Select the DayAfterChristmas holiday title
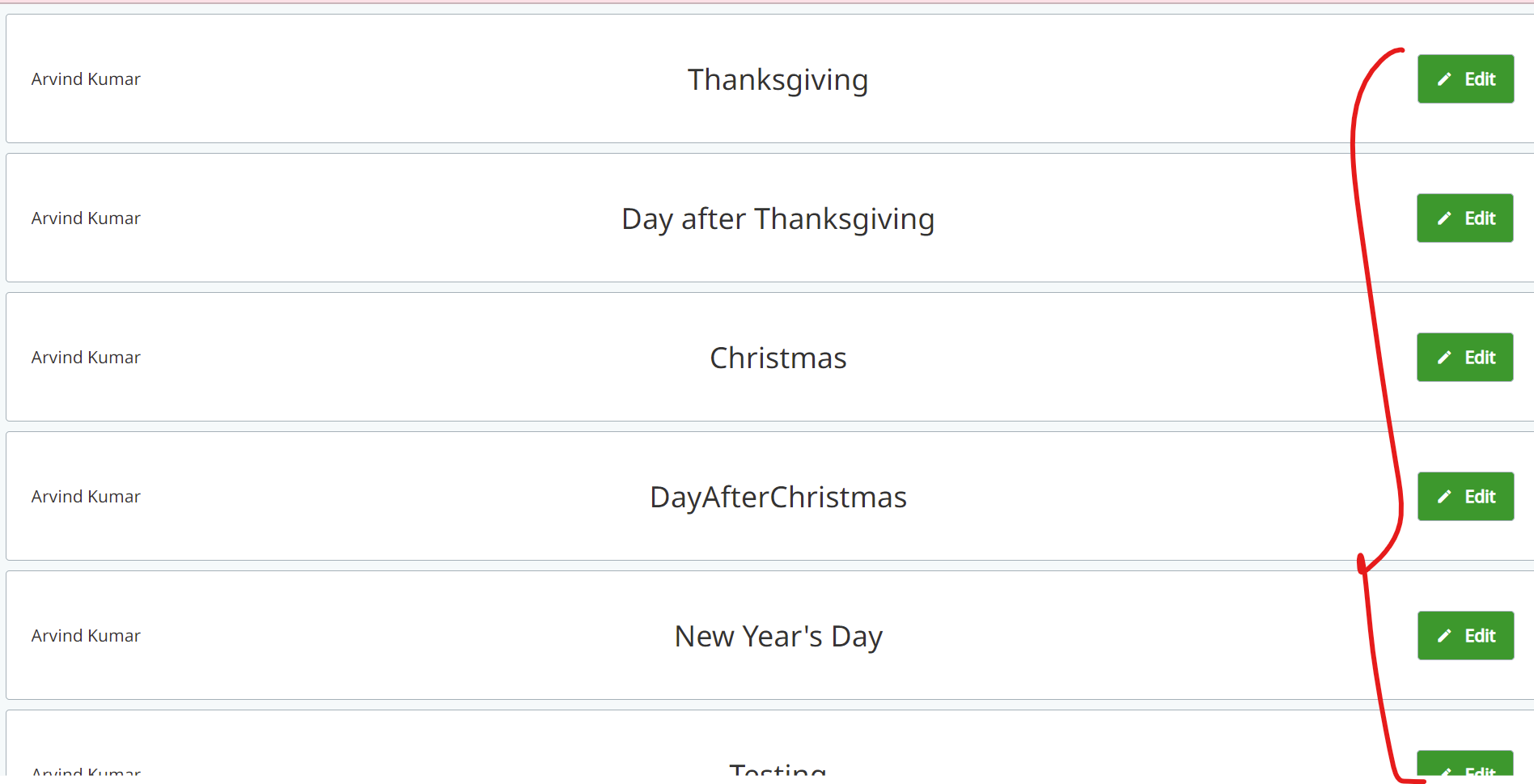 (x=778, y=498)
